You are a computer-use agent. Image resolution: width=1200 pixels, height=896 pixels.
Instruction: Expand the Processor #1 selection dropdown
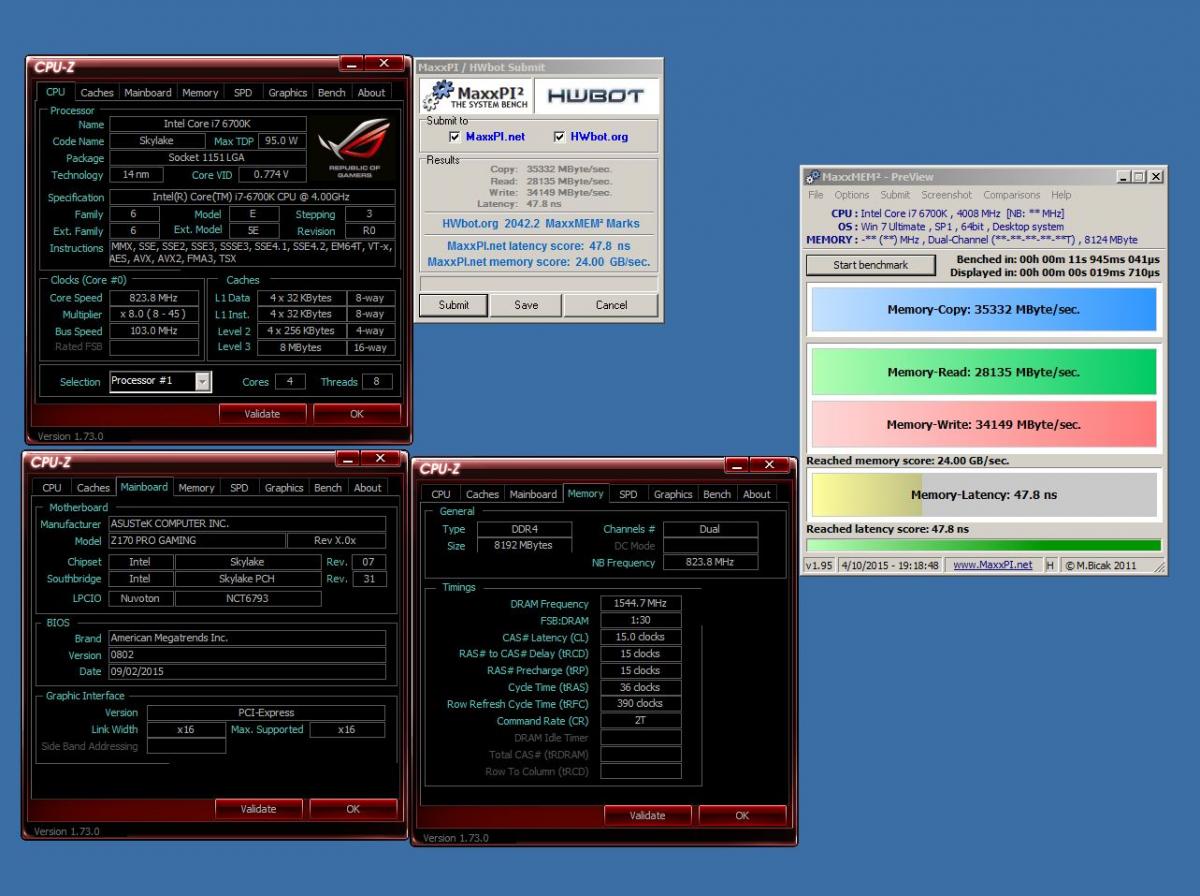tap(203, 381)
